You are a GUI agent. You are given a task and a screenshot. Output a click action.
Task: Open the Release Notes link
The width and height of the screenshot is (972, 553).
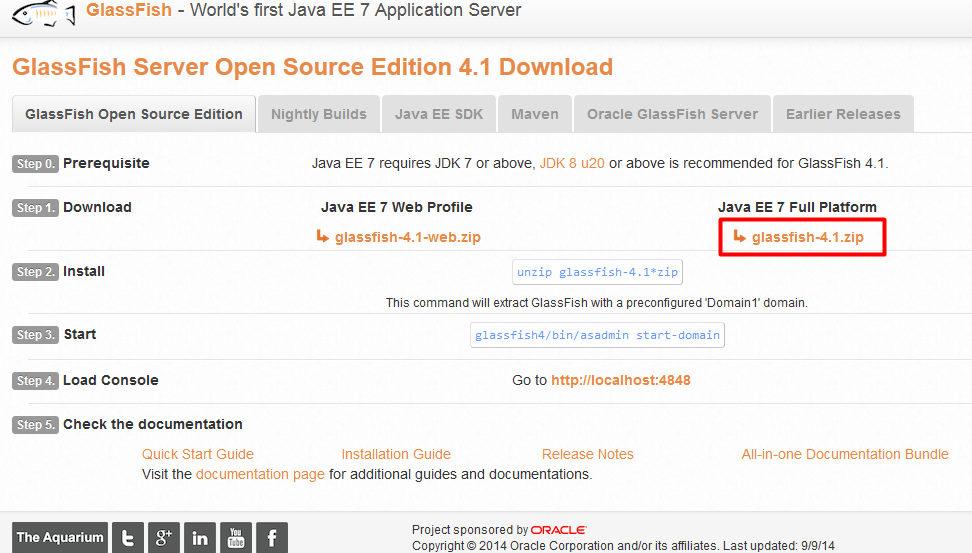588,454
